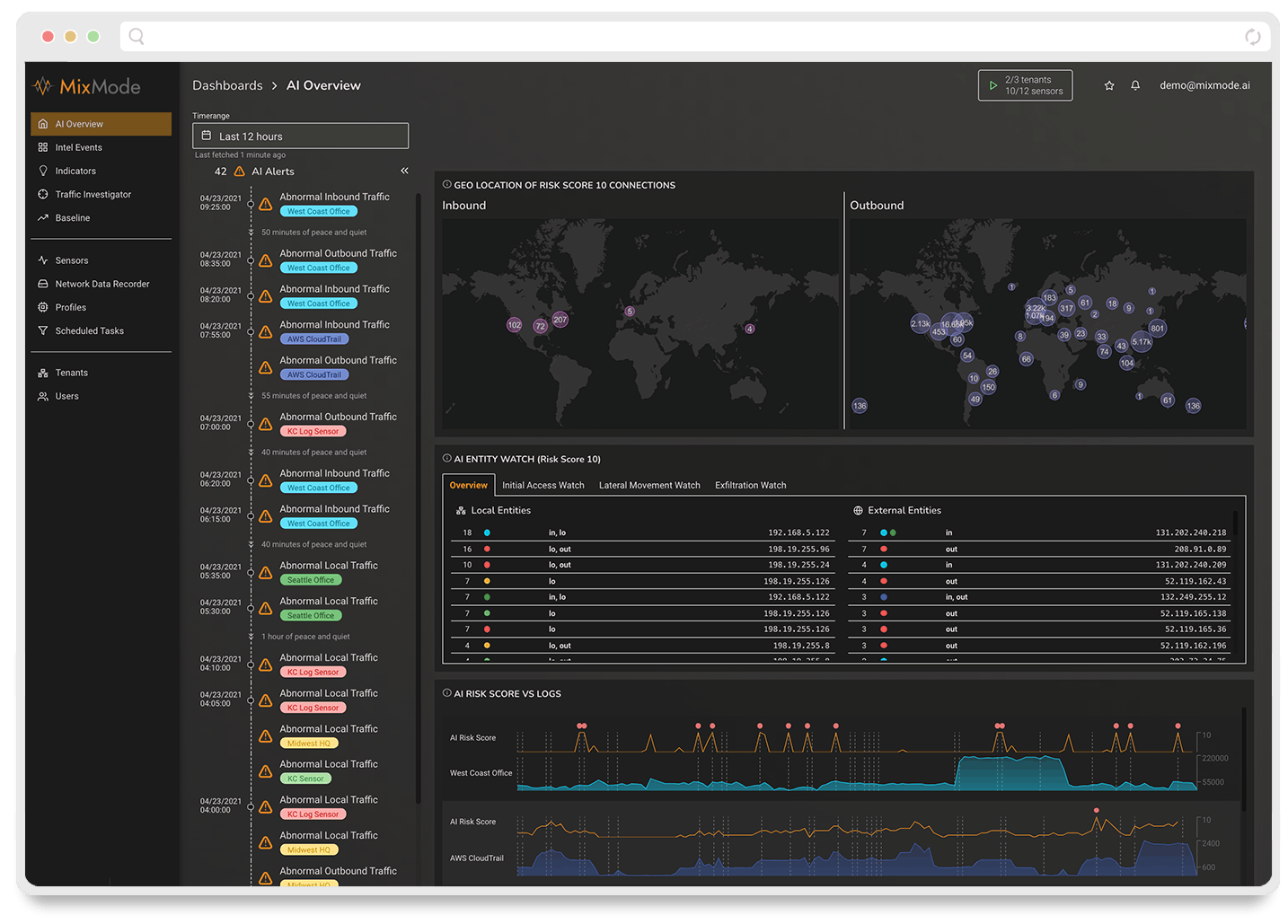Open the Abnormal Outbound Traffic alert at 07:00:00

pos(338,417)
